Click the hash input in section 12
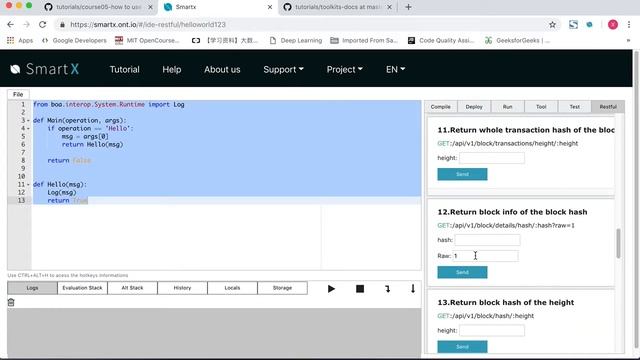The image size is (640, 360). 487,240
